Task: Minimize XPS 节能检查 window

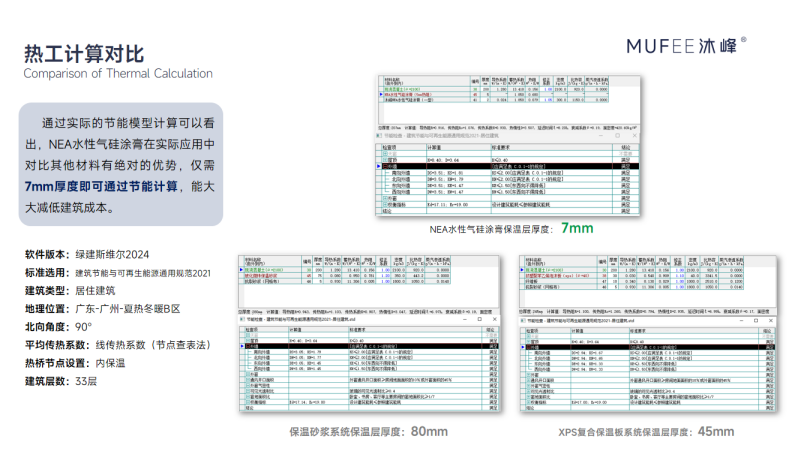Action: 742,321
